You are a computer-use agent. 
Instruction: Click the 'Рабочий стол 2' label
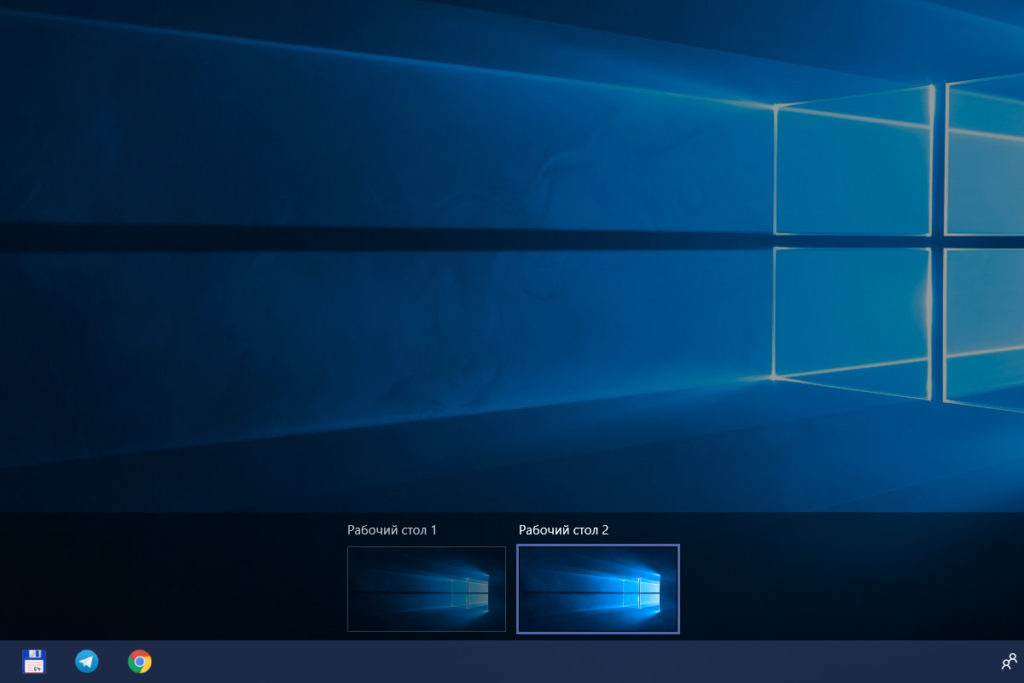564,530
